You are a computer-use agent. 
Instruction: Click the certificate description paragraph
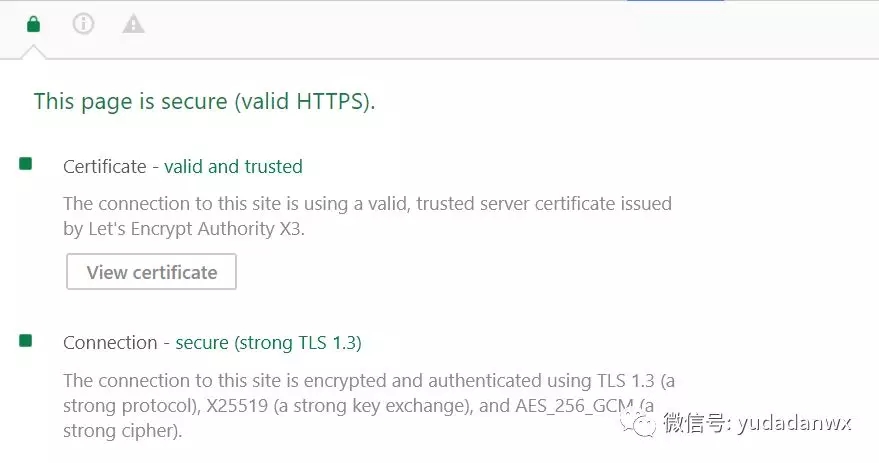coord(367,216)
